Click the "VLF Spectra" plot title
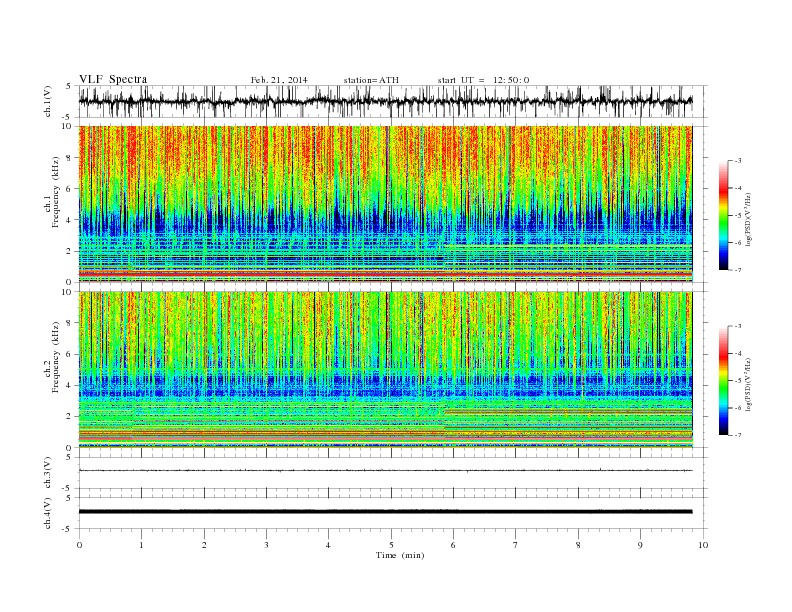The width and height of the screenshot is (792, 612). click(113, 79)
